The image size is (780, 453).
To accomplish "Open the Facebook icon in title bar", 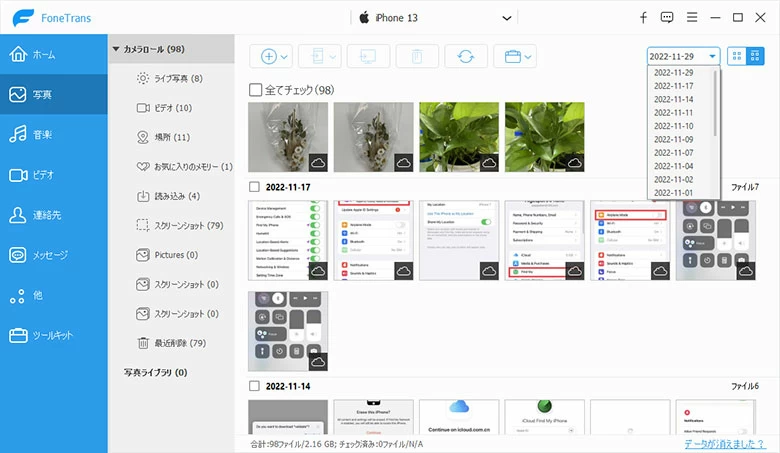I will tap(641, 18).
